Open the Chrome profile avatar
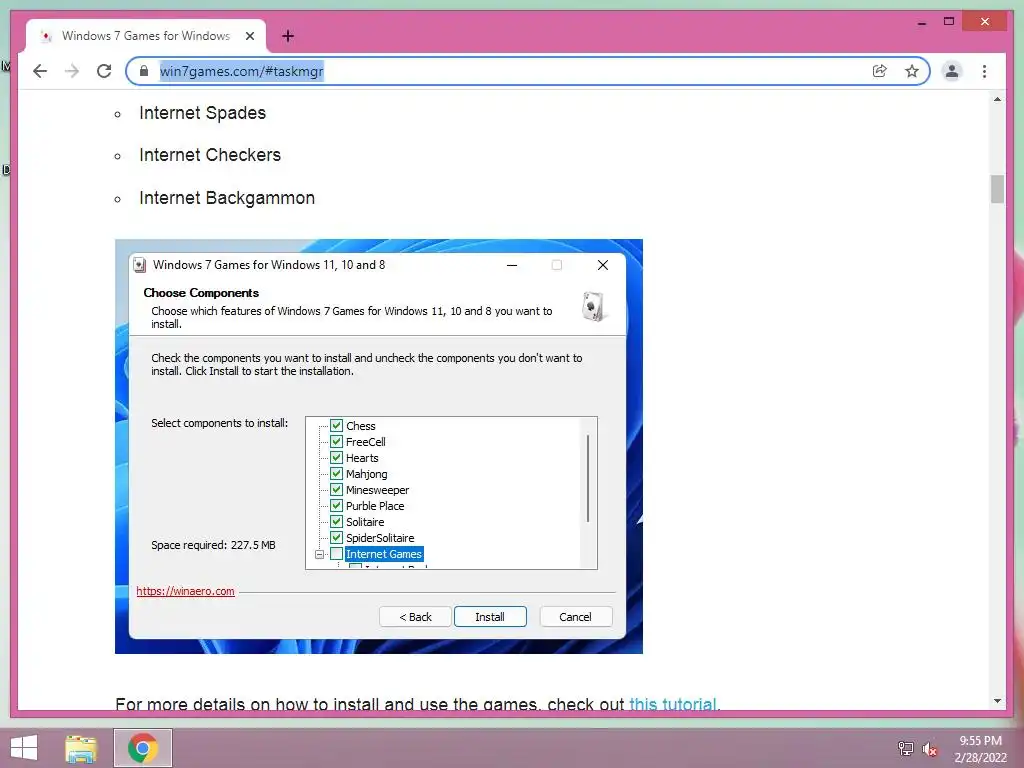This screenshot has width=1024, height=768. pos(952,71)
